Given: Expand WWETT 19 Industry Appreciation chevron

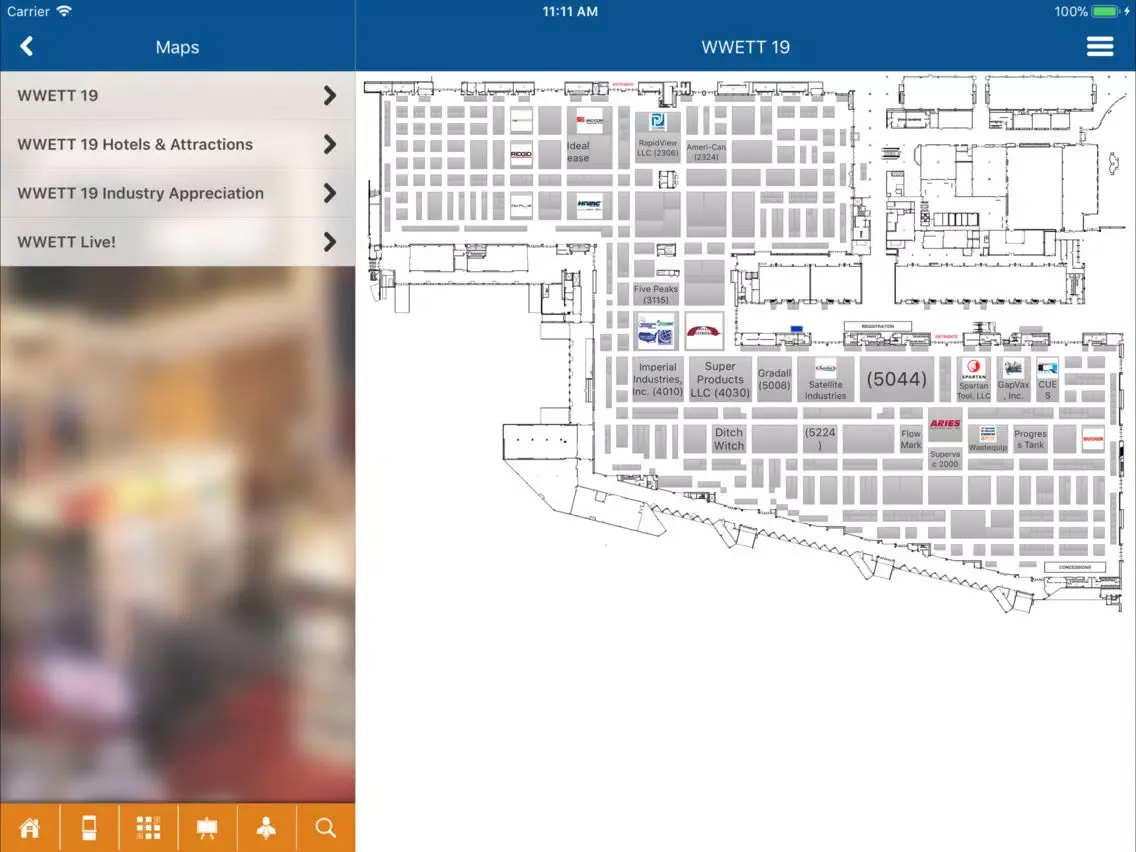Looking at the screenshot, I should click(330, 193).
